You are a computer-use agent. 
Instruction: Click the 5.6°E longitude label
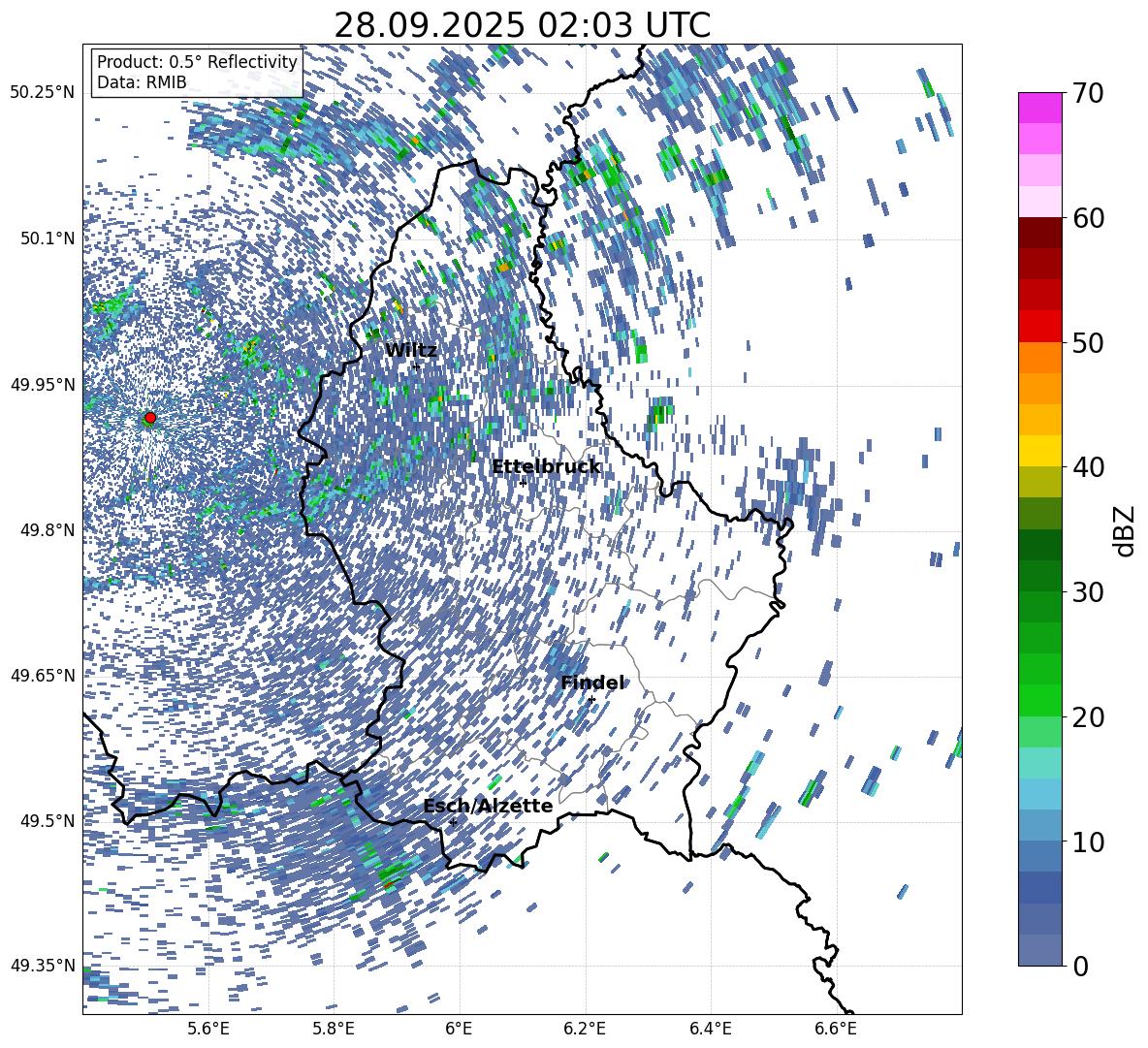(x=208, y=1029)
